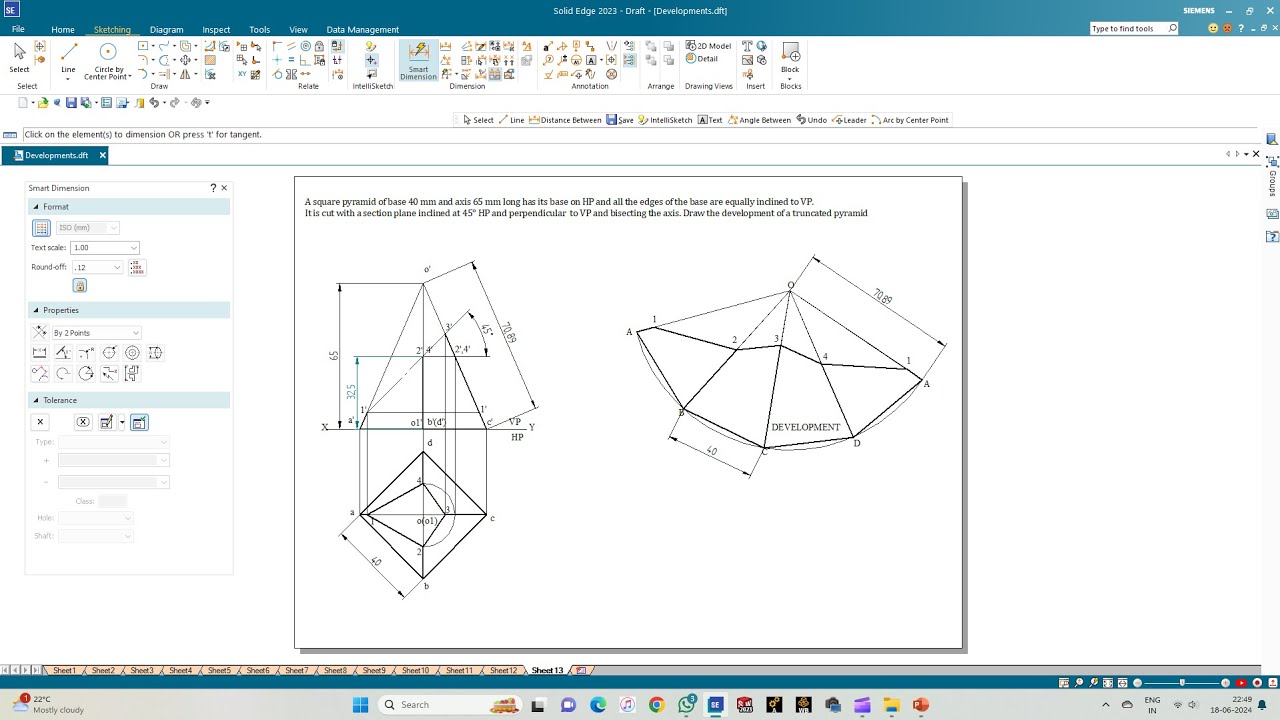Click the Distance Between shortcut tool
Viewport: 1280px width, 720px height.
point(564,120)
